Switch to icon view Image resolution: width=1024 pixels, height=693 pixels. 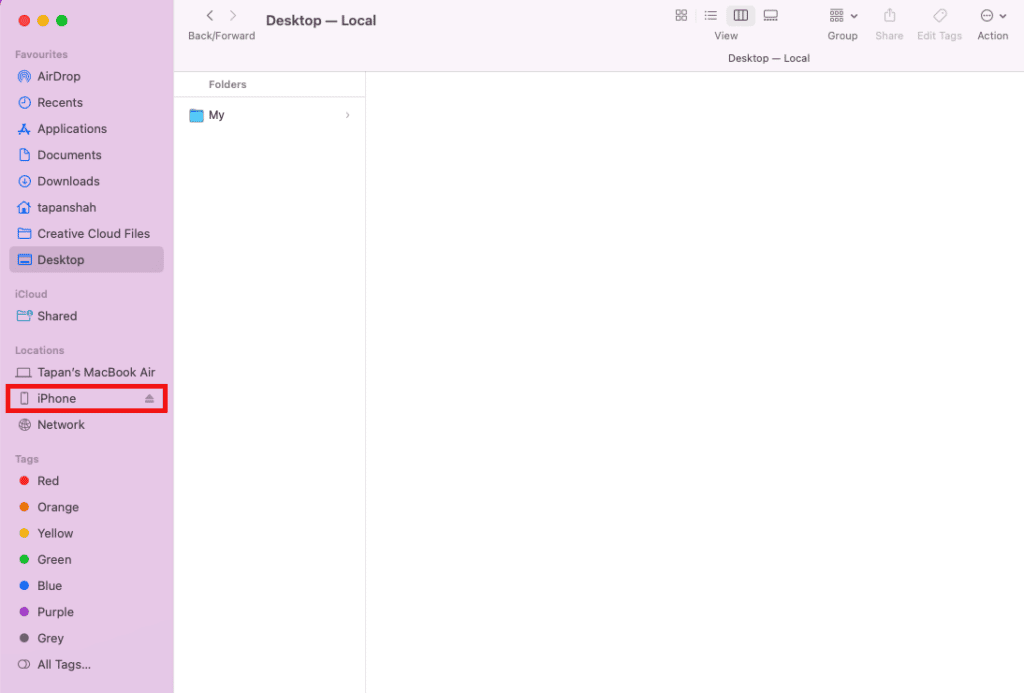(x=681, y=15)
